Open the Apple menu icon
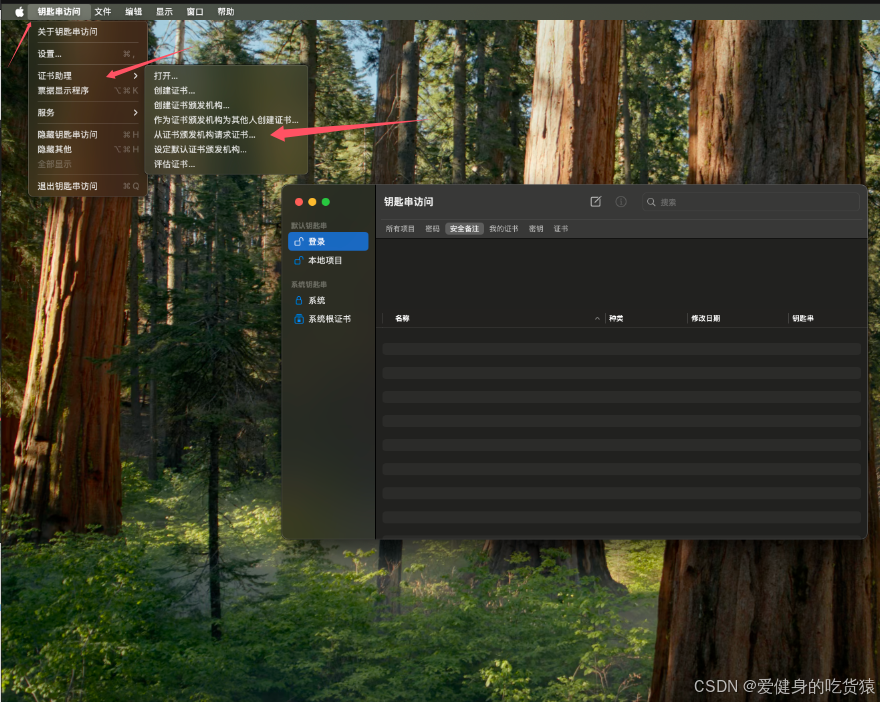Image resolution: width=880 pixels, height=702 pixels. [19, 12]
